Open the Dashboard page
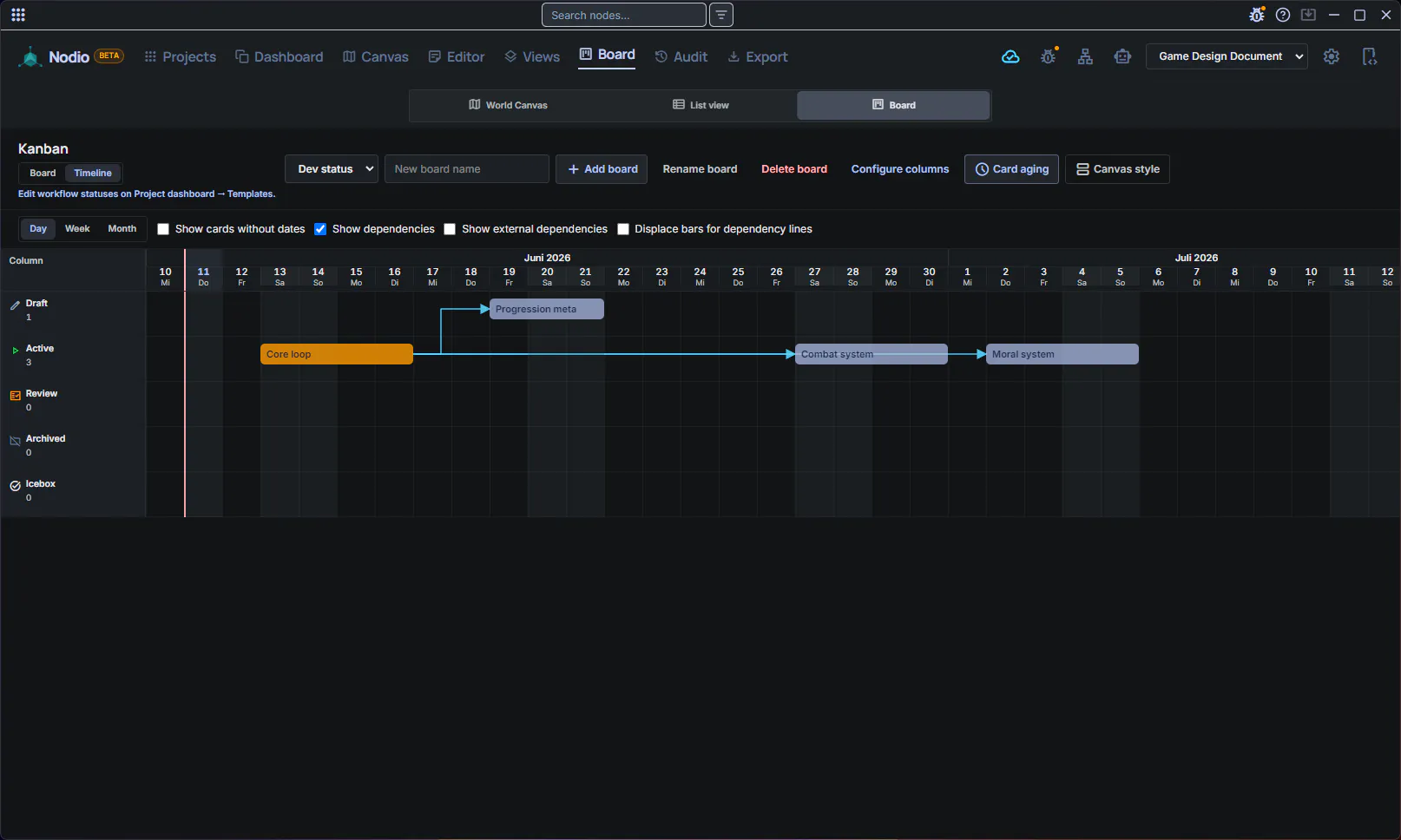Viewport: 1401px width, 840px height. (x=280, y=56)
